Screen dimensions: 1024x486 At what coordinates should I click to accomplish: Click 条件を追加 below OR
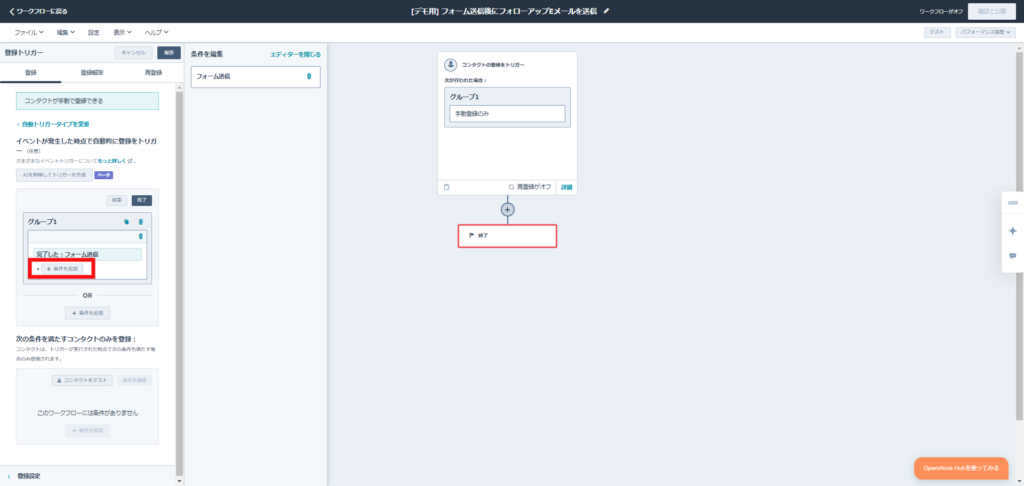[88, 313]
